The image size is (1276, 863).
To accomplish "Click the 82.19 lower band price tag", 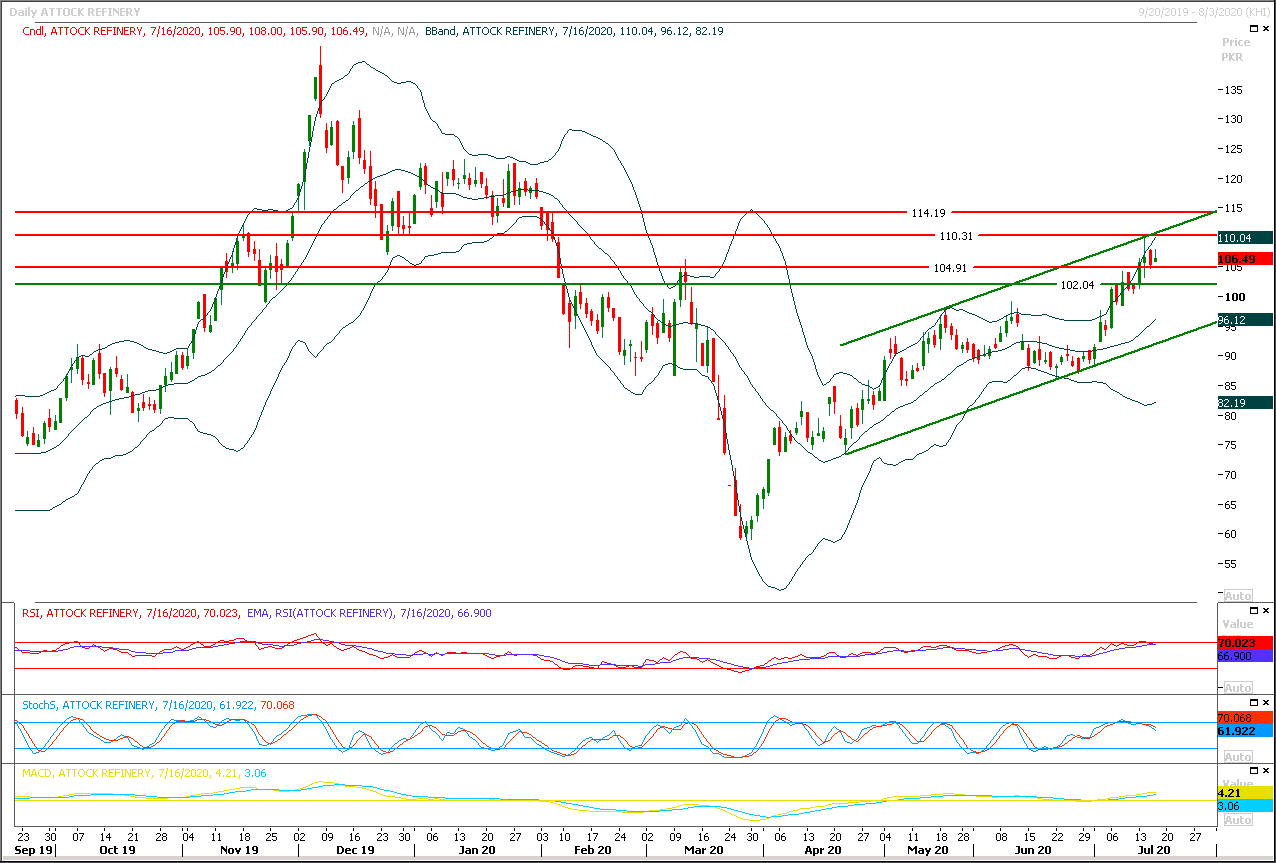I will (x=1244, y=402).
